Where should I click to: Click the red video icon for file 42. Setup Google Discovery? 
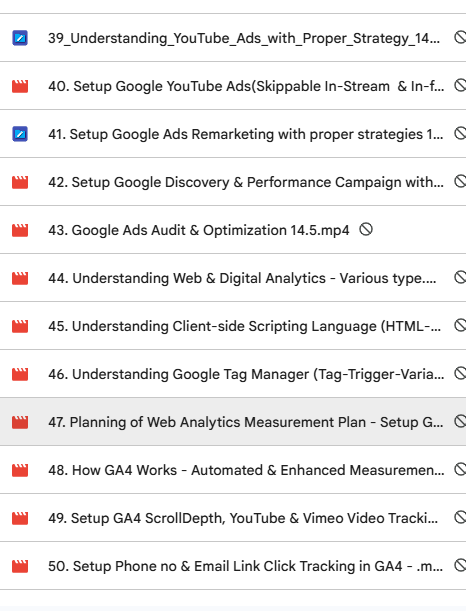(x=20, y=182)
